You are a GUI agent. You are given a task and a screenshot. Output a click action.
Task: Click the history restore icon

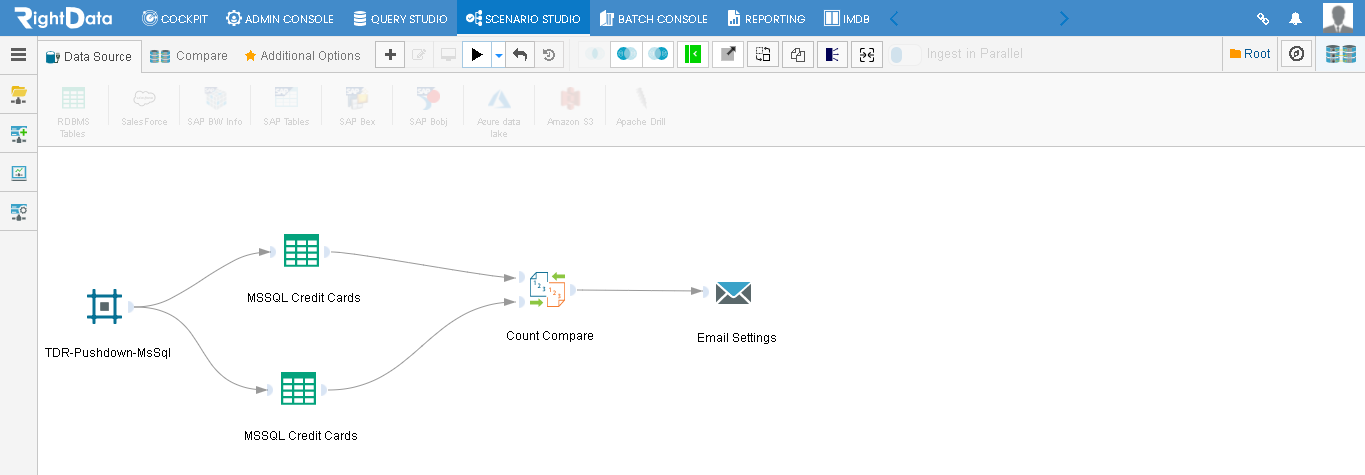[x=548, y=55]
